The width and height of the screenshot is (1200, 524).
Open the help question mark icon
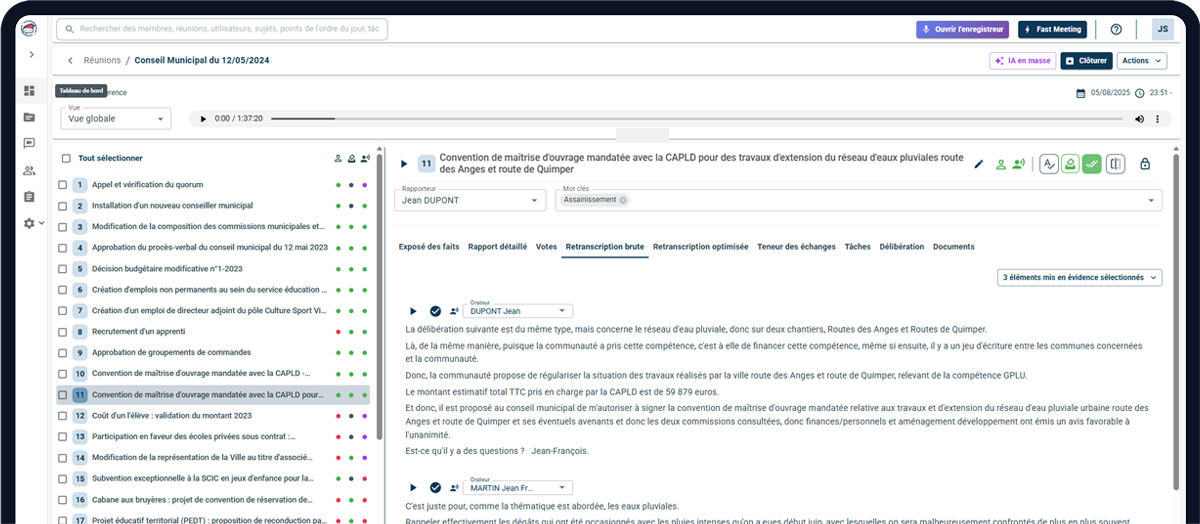coord(1116,30)
